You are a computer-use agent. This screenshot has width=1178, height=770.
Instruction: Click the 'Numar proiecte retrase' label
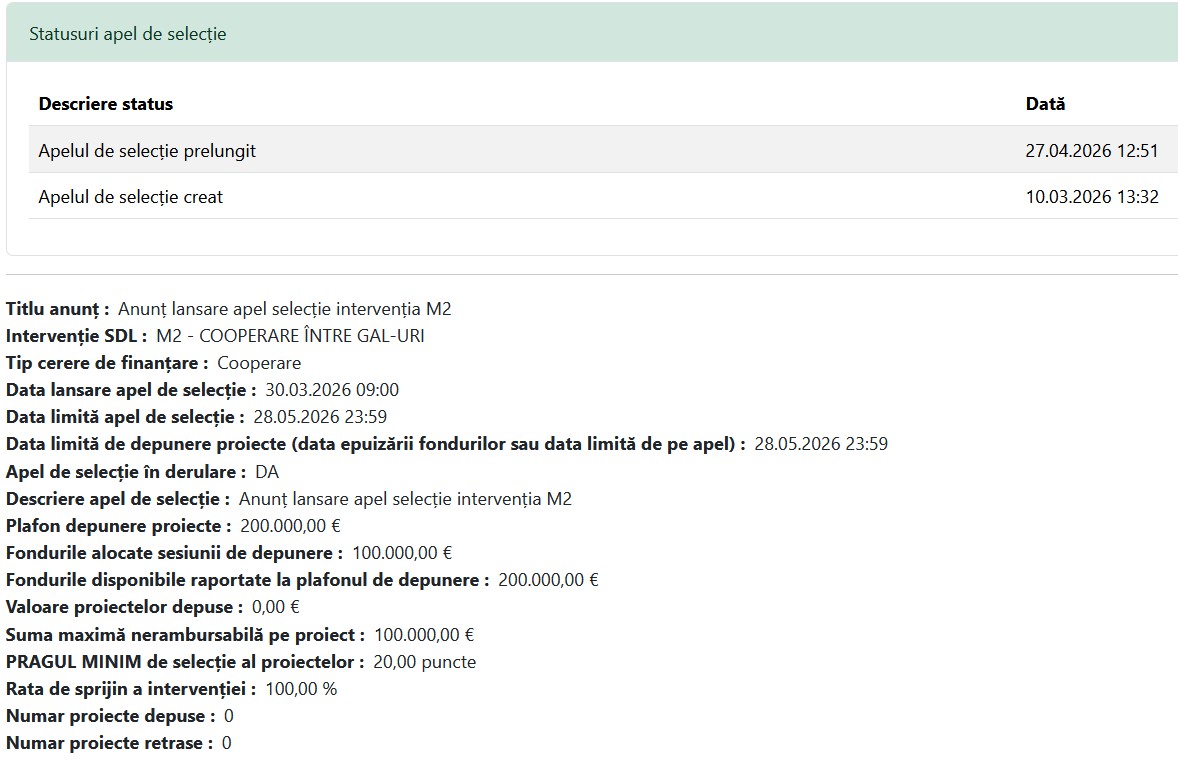coord(109,743)
